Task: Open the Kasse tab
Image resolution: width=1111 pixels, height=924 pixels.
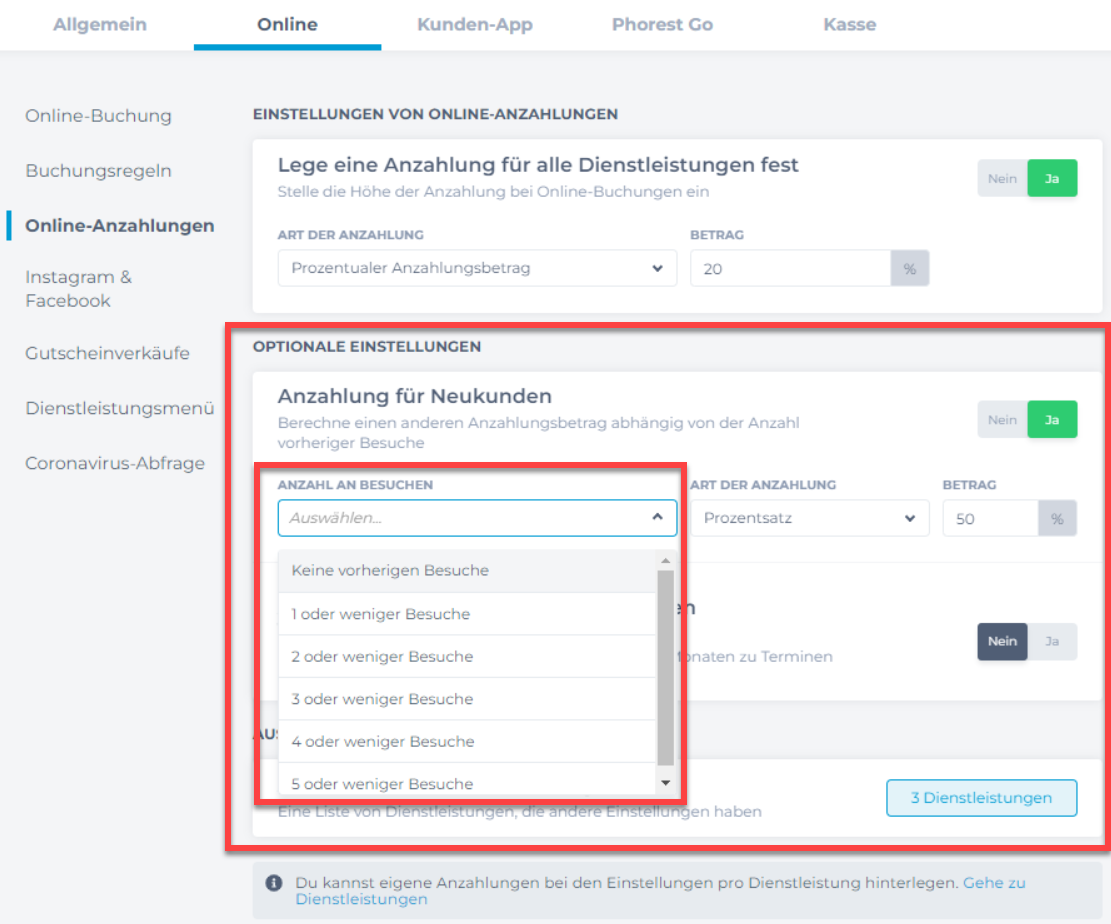Action: click(849, 25)
